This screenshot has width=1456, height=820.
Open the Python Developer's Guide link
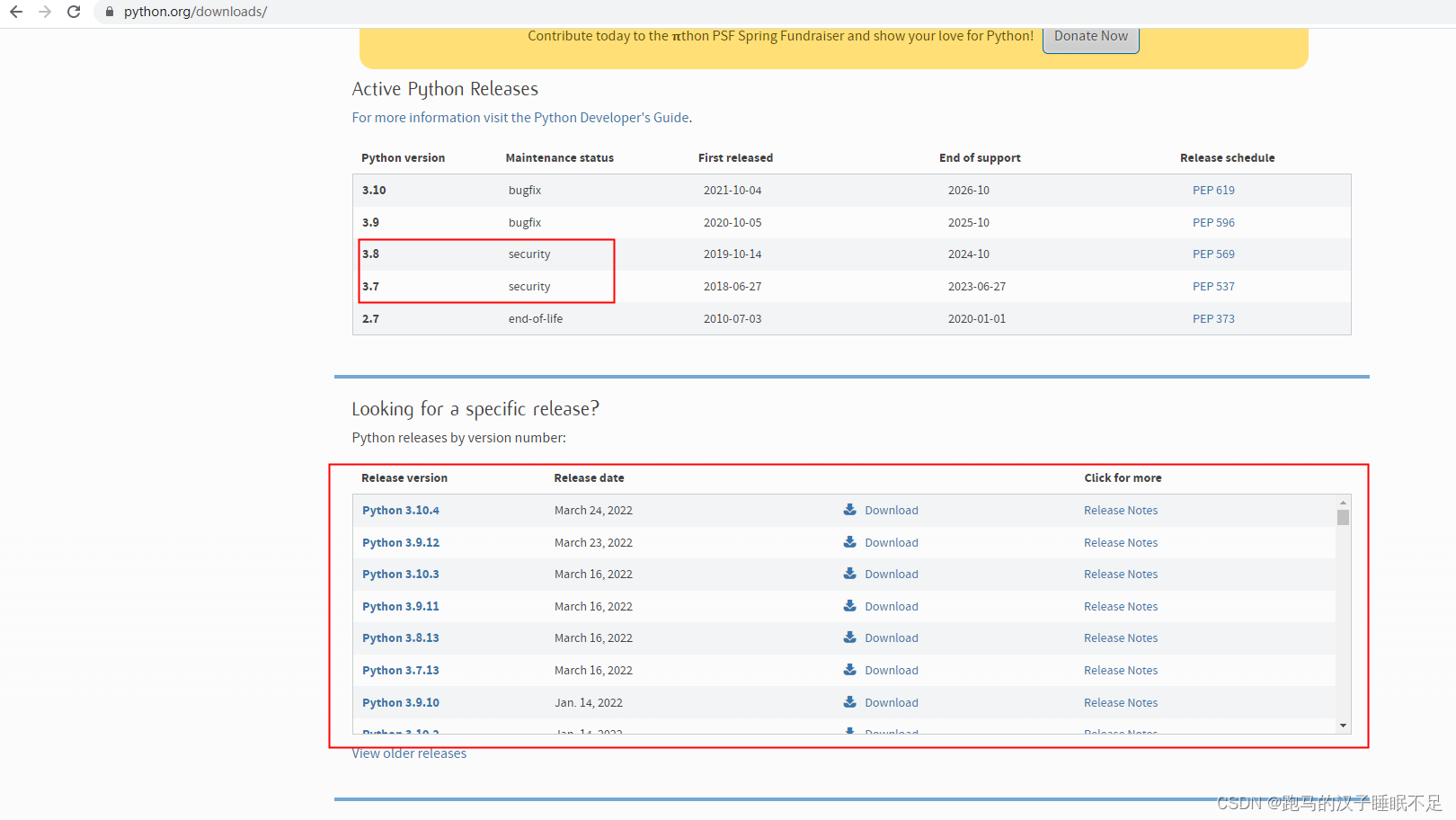[x=521, y=118]
